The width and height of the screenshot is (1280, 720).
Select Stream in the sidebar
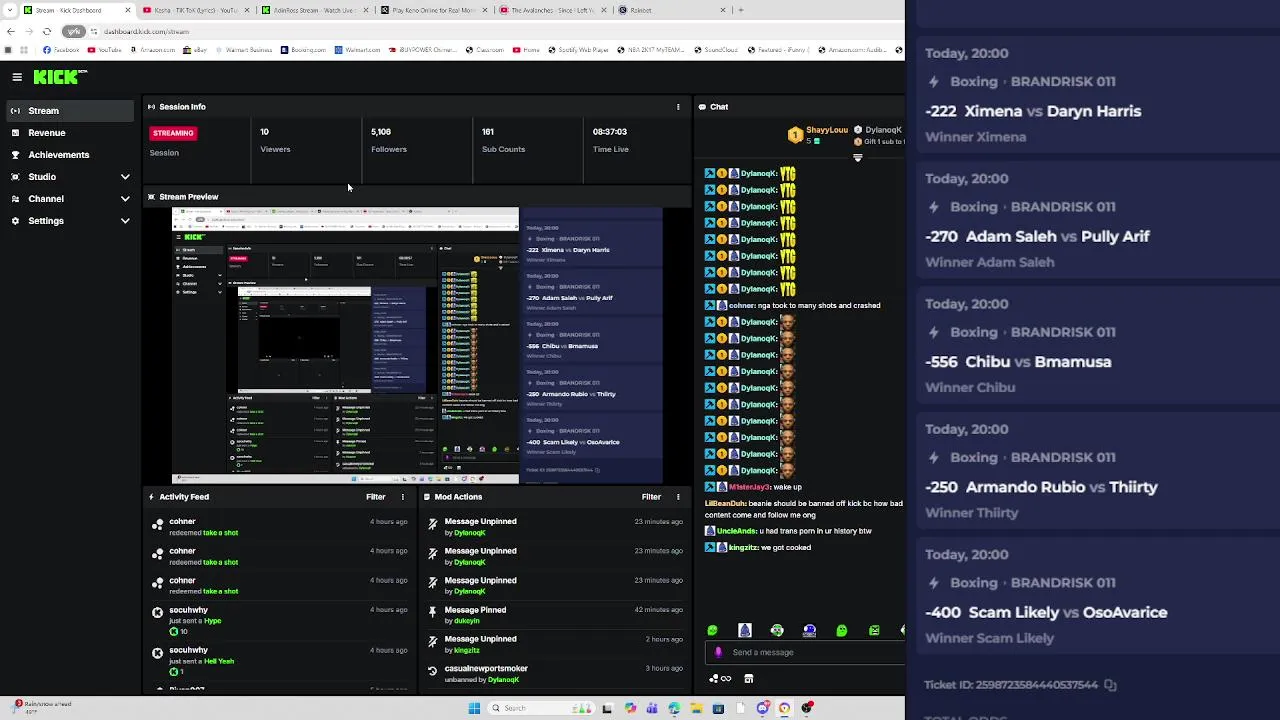coord(70,111)
